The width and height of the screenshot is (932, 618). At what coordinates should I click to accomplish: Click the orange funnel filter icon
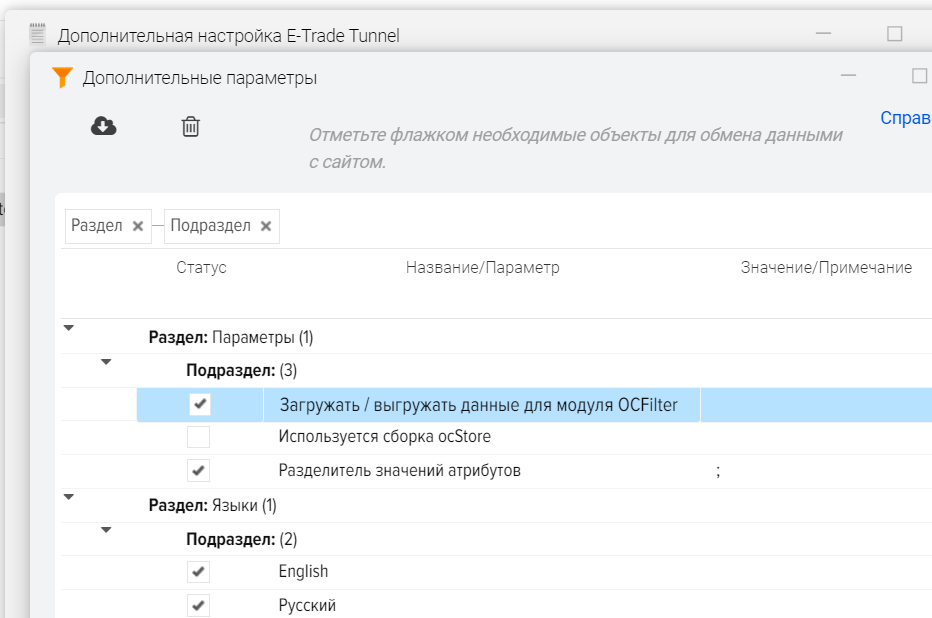62,78
